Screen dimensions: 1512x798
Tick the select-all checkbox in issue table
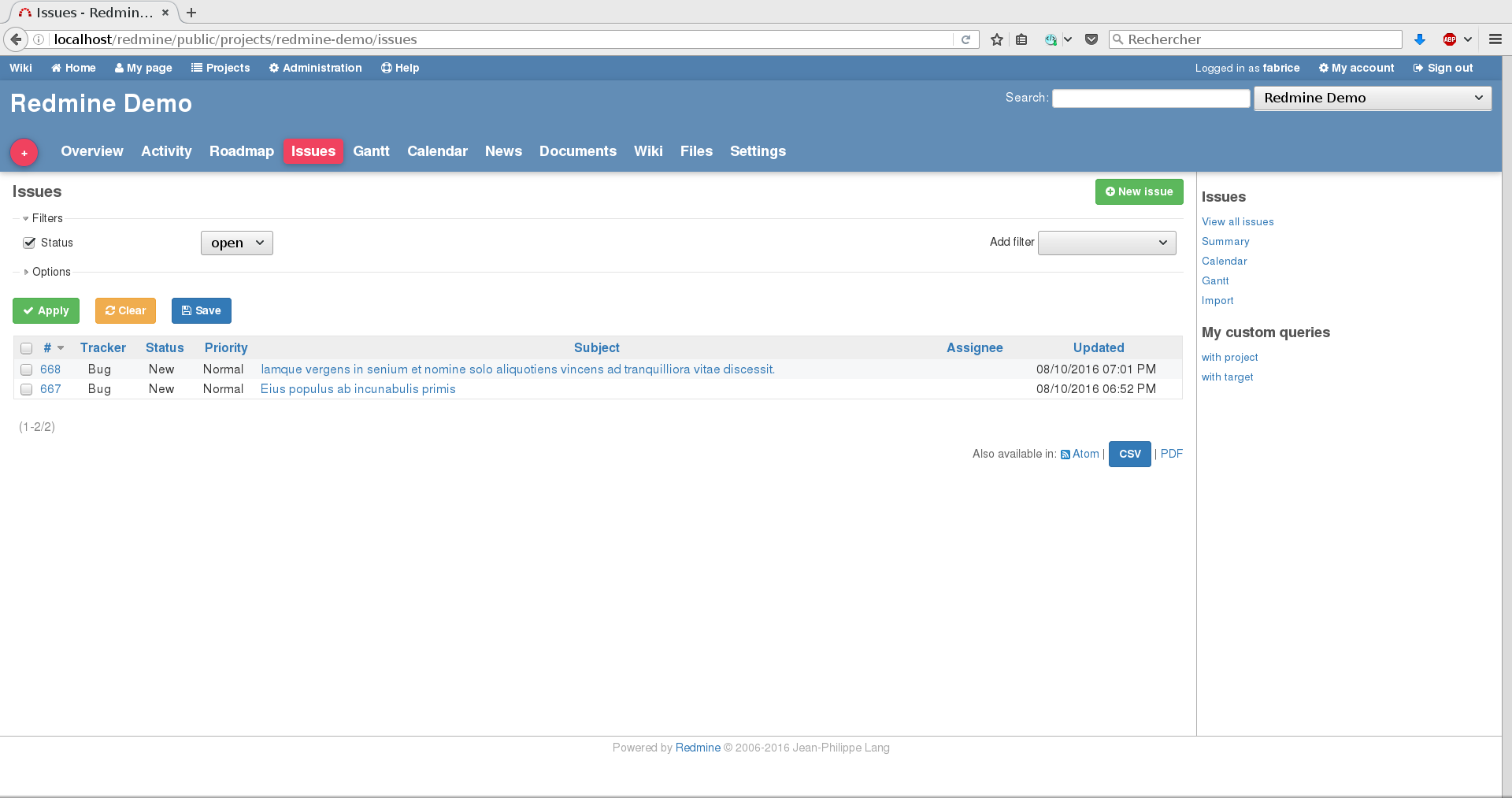(26, 348)
